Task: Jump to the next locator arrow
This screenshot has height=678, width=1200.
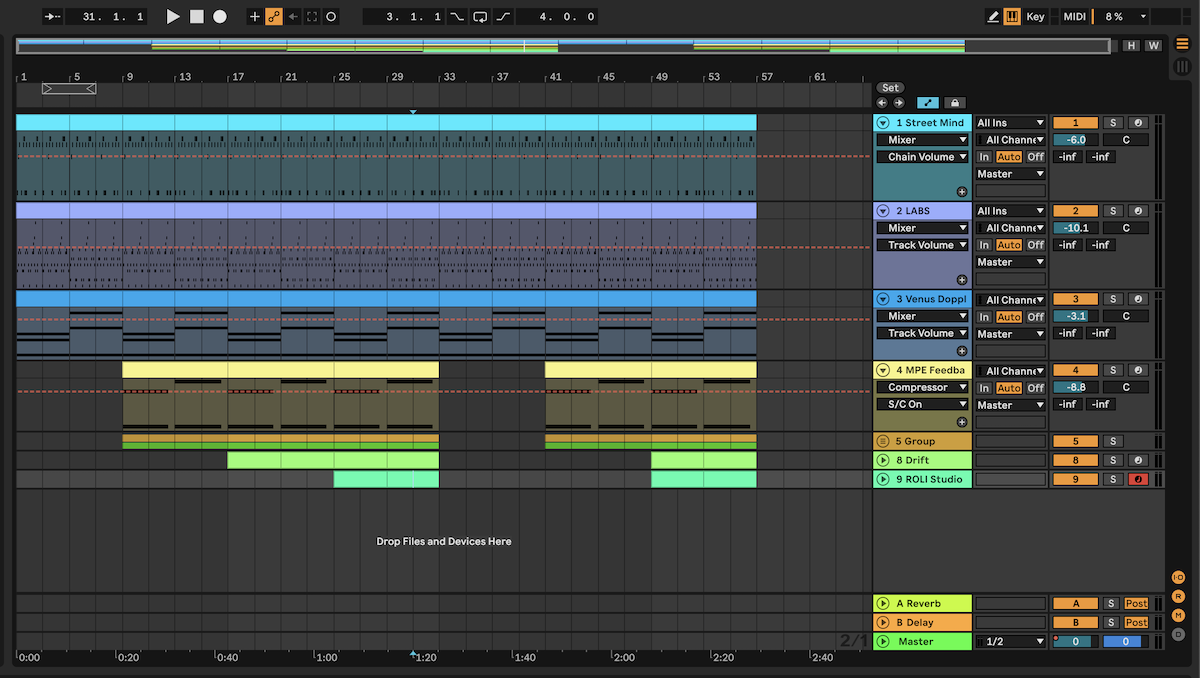Action: (x=898, y=103)
